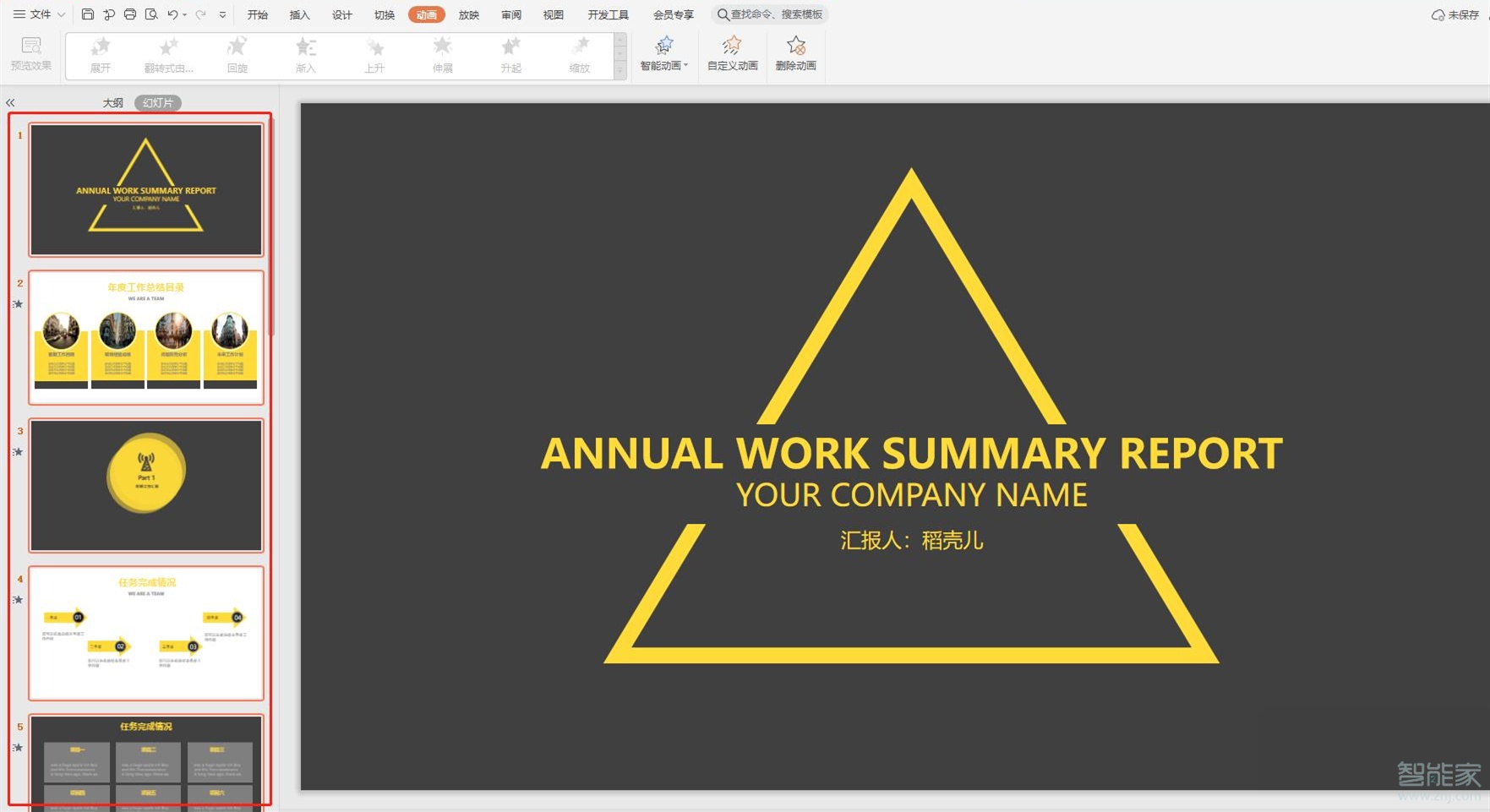Switch to the 视图 tab
The width and height of the screenshot is (1490, 812).
coord(554,14)
